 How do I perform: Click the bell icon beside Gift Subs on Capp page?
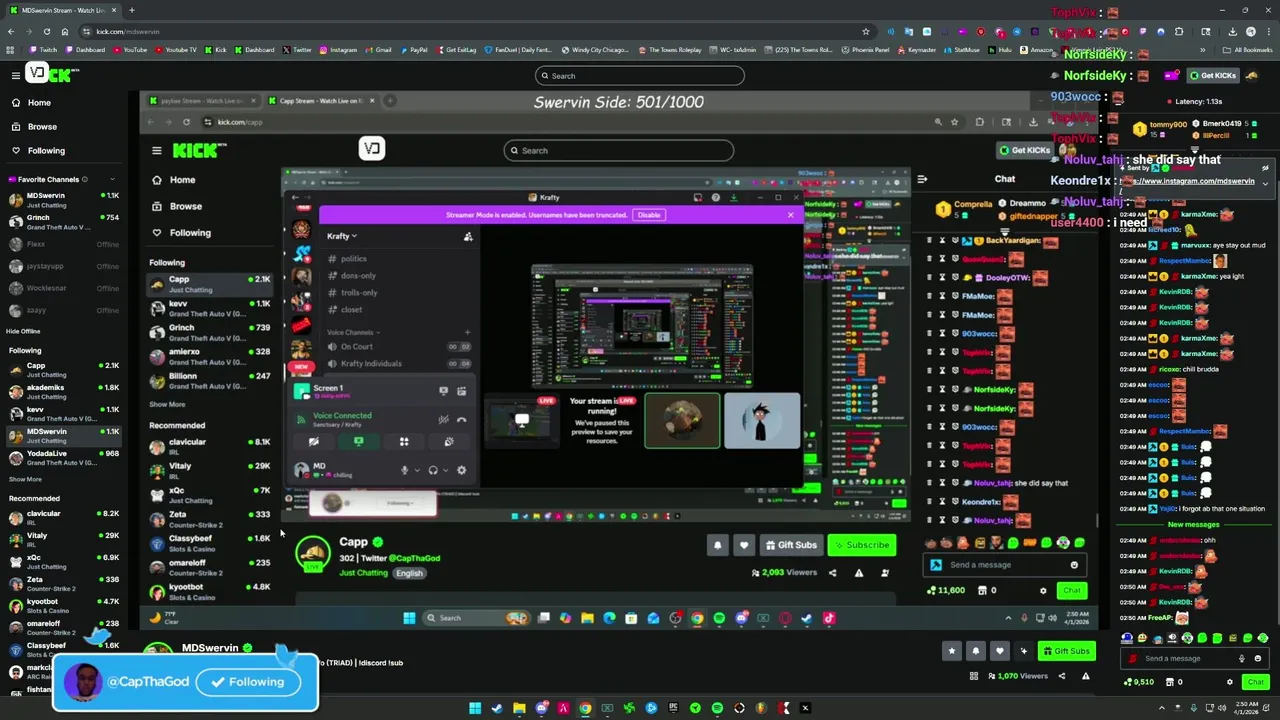pos(717,545)
